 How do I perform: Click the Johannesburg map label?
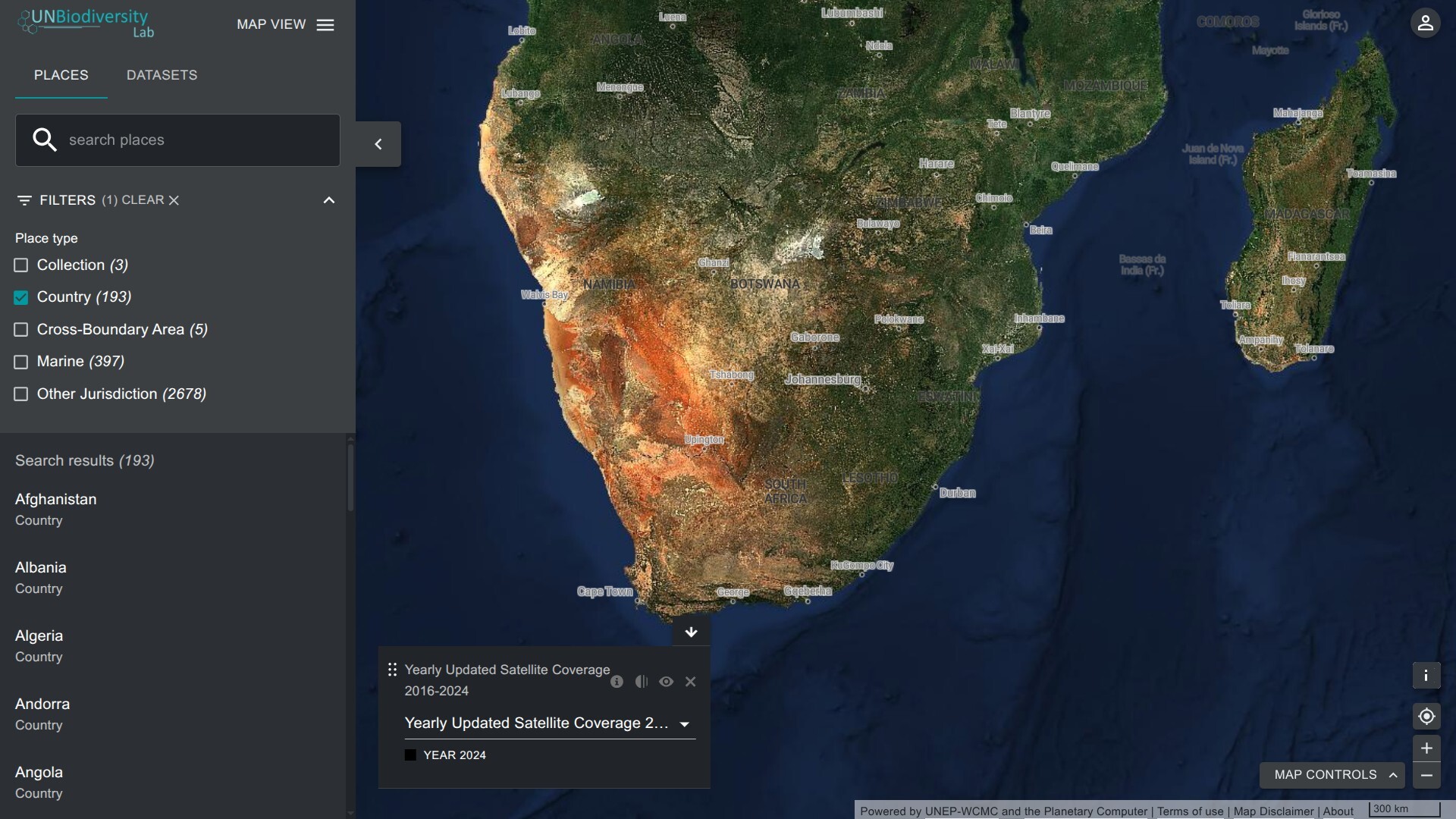point(823,379)
